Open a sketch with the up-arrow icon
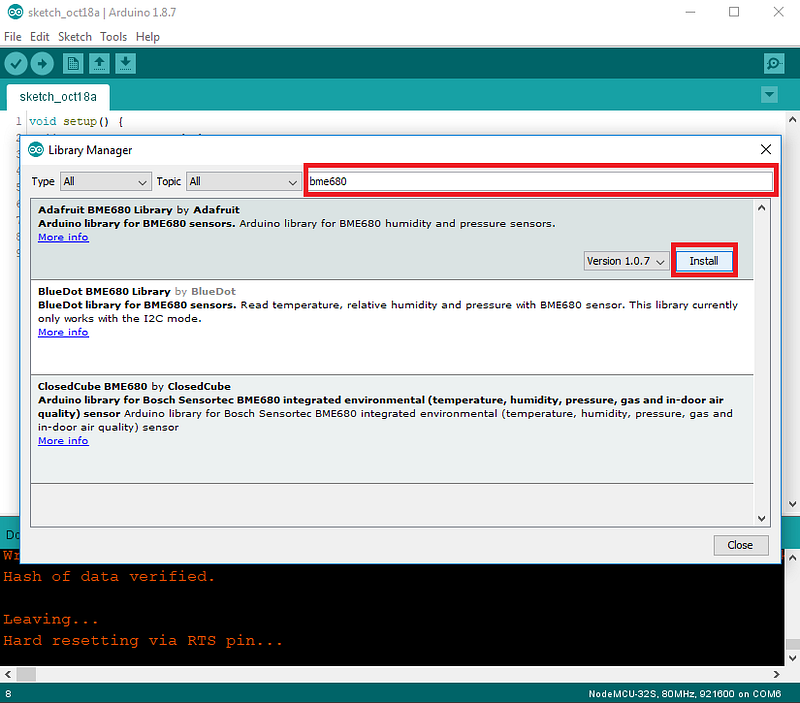 pos(99,64)
